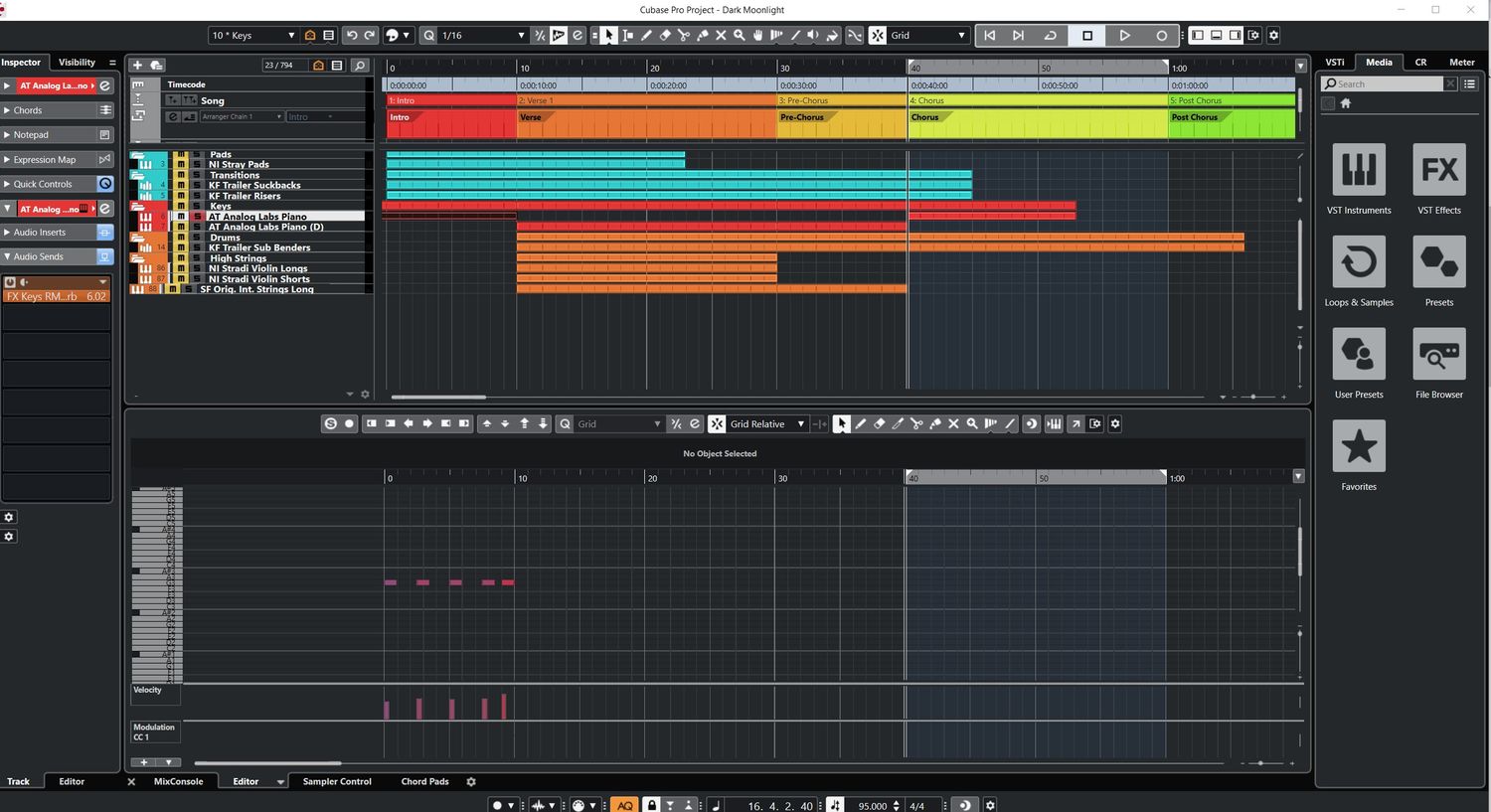Click the Solo Editor icon in Key Editor toolbar
This screenshot has width=1491, height=812.
click(x=331, y=423)
